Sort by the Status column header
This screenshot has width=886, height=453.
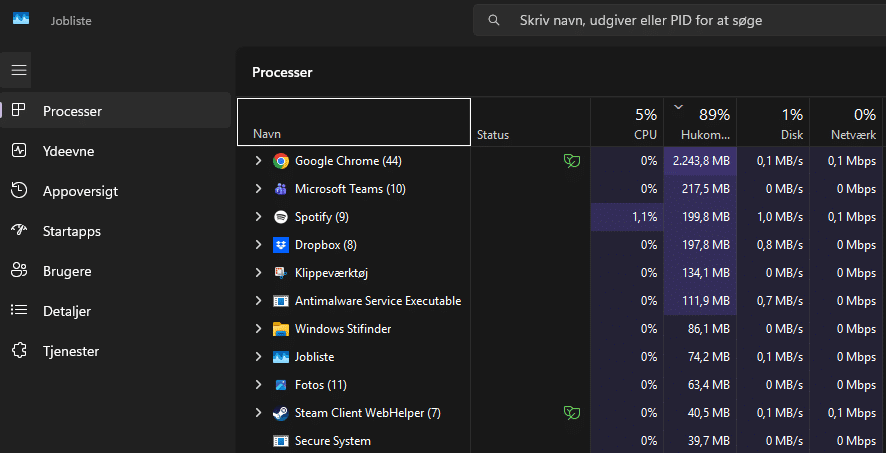531,122
